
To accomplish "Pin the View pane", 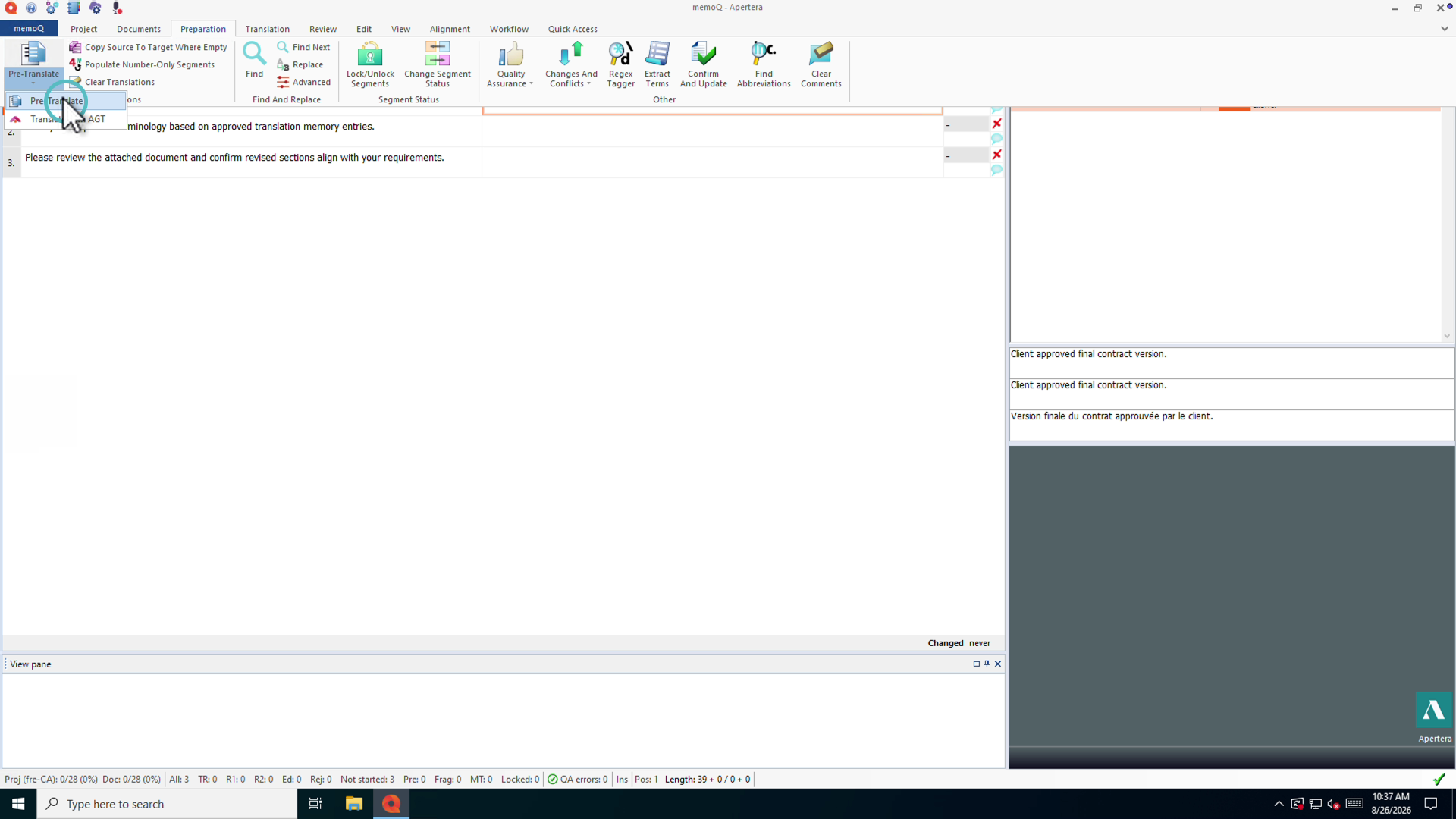I will coord(987,664).
